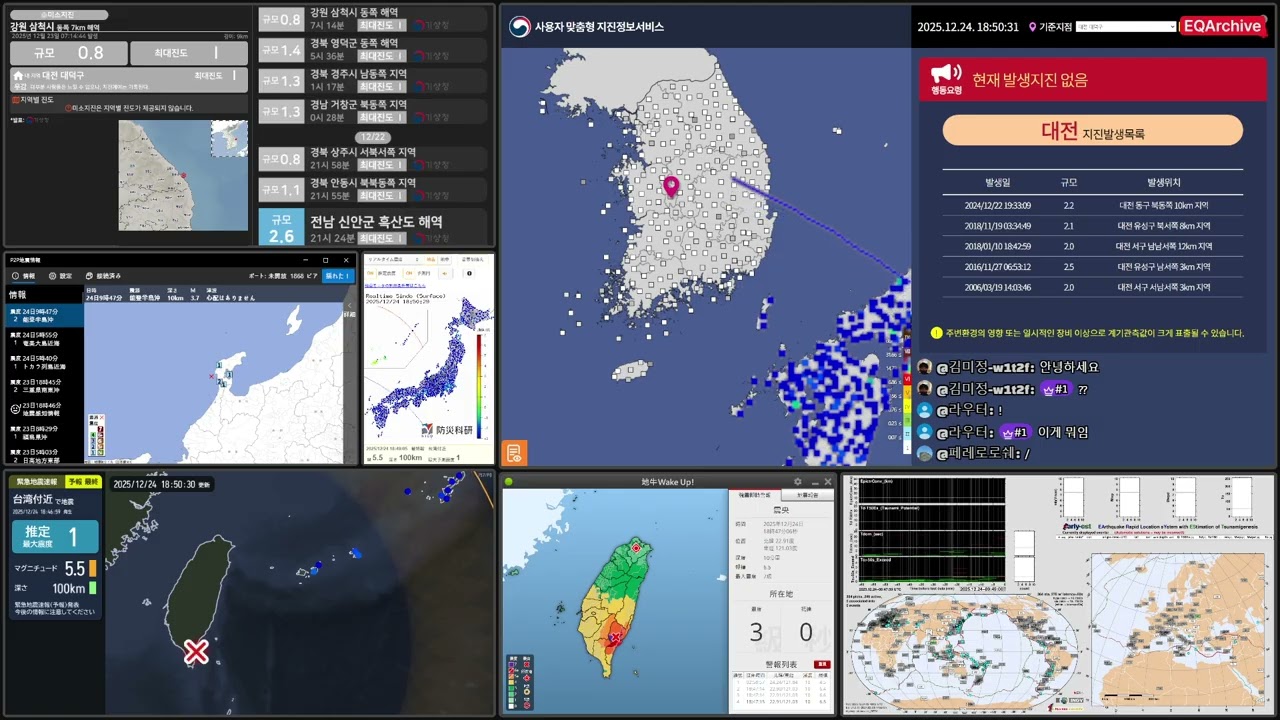Click the 予報 最終 forecast badge

pyautogui.click(x=83, y=482)
